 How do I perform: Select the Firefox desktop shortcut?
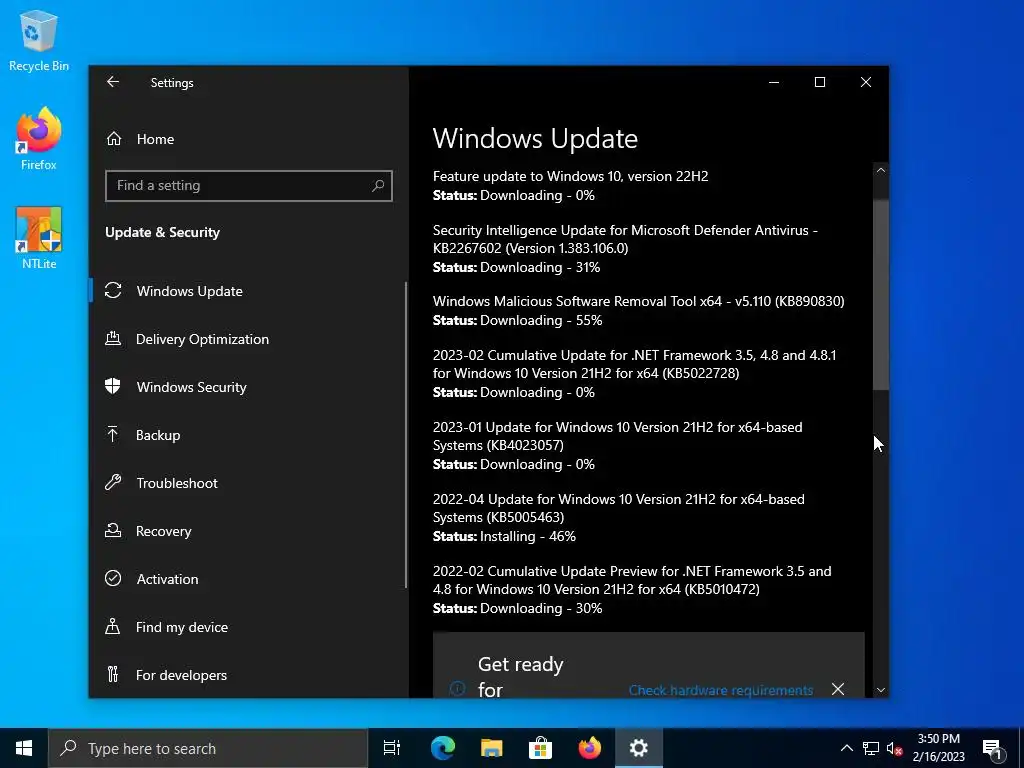[39, 139]
